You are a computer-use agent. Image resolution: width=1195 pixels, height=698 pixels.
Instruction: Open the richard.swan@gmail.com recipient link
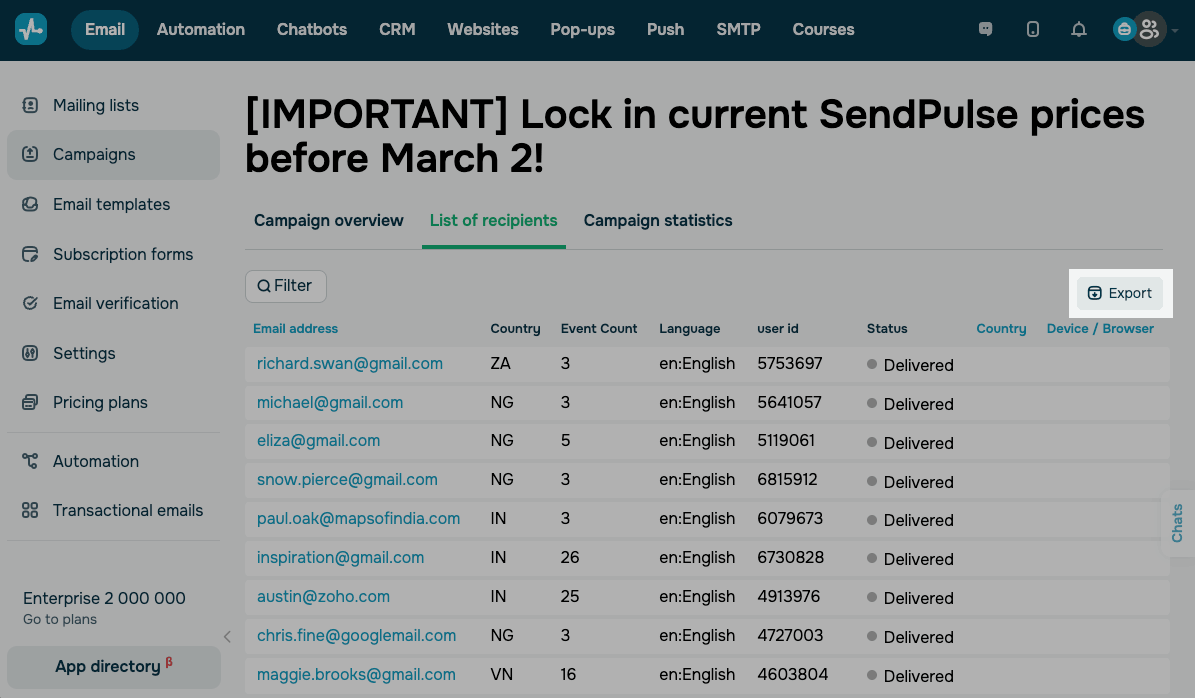pos(350,364)
